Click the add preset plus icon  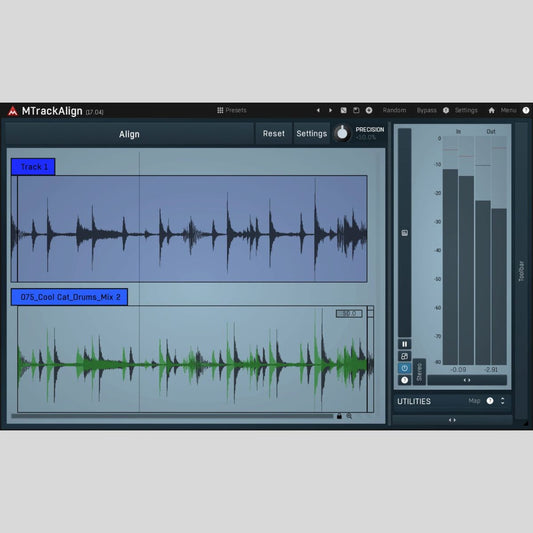tap(369, 110)
